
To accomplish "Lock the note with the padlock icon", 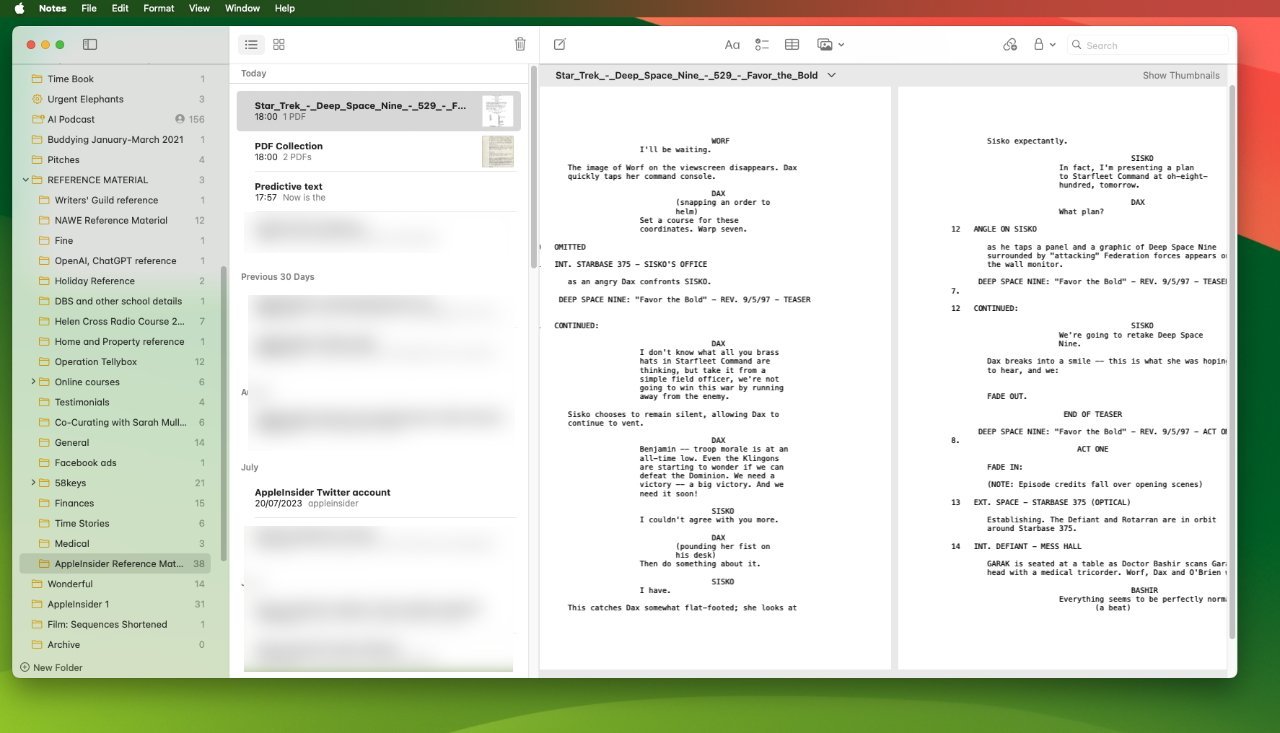I will [1037, 44].
